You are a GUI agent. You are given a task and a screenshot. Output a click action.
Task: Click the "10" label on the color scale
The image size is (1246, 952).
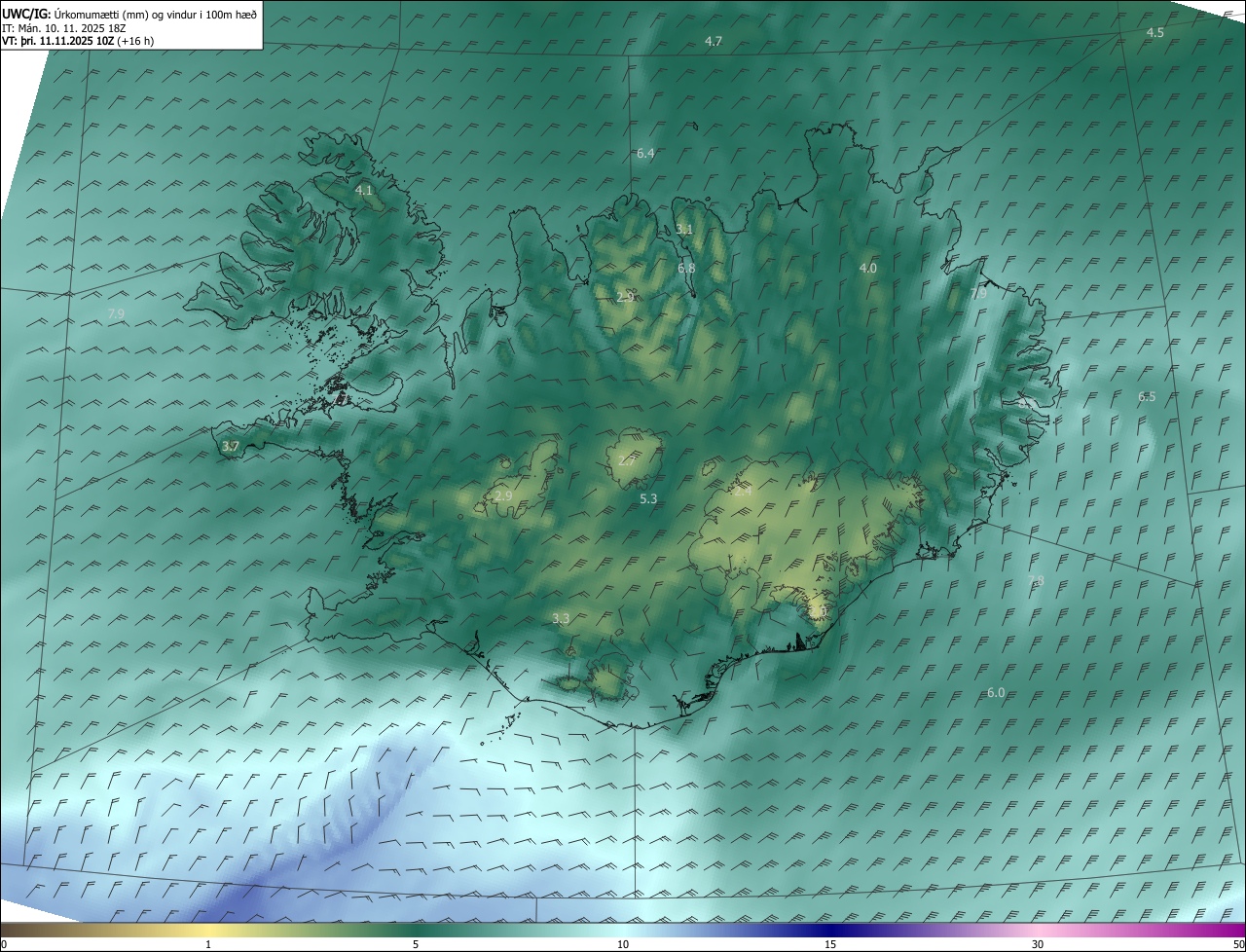(x=623, y=944)
